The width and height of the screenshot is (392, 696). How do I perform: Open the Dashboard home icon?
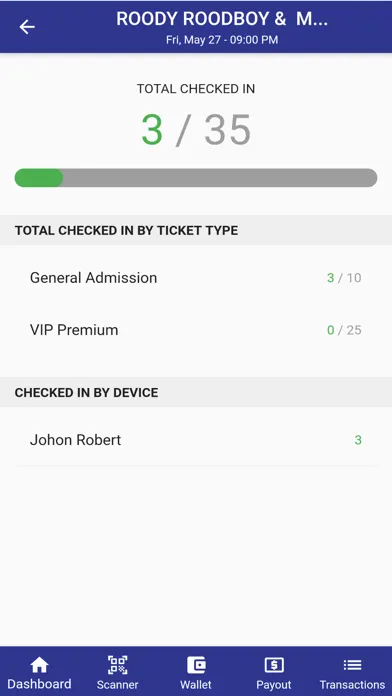tap(39, 664)
